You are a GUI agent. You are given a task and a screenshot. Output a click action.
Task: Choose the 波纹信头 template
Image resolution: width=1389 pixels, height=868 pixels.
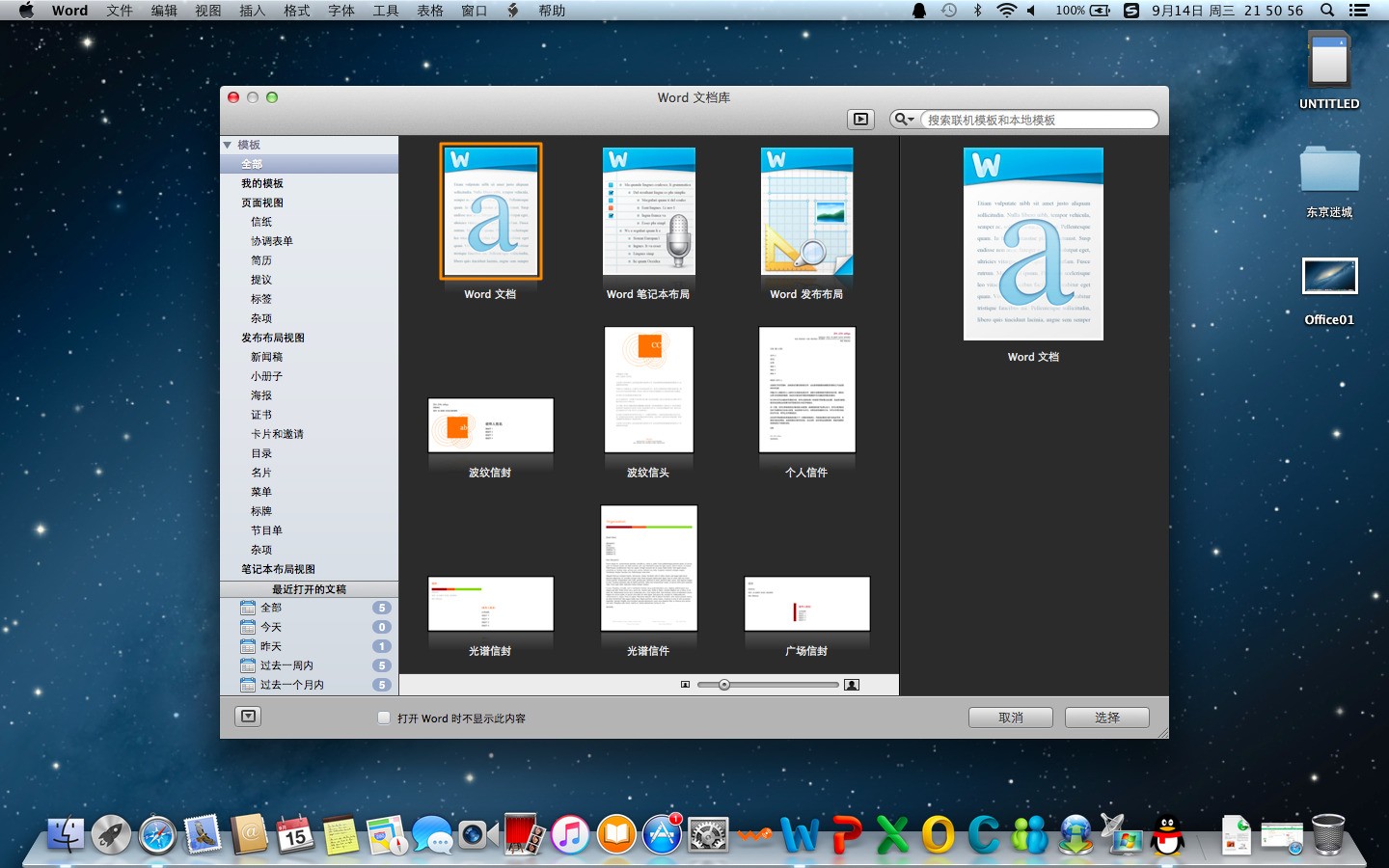[649, 390]
